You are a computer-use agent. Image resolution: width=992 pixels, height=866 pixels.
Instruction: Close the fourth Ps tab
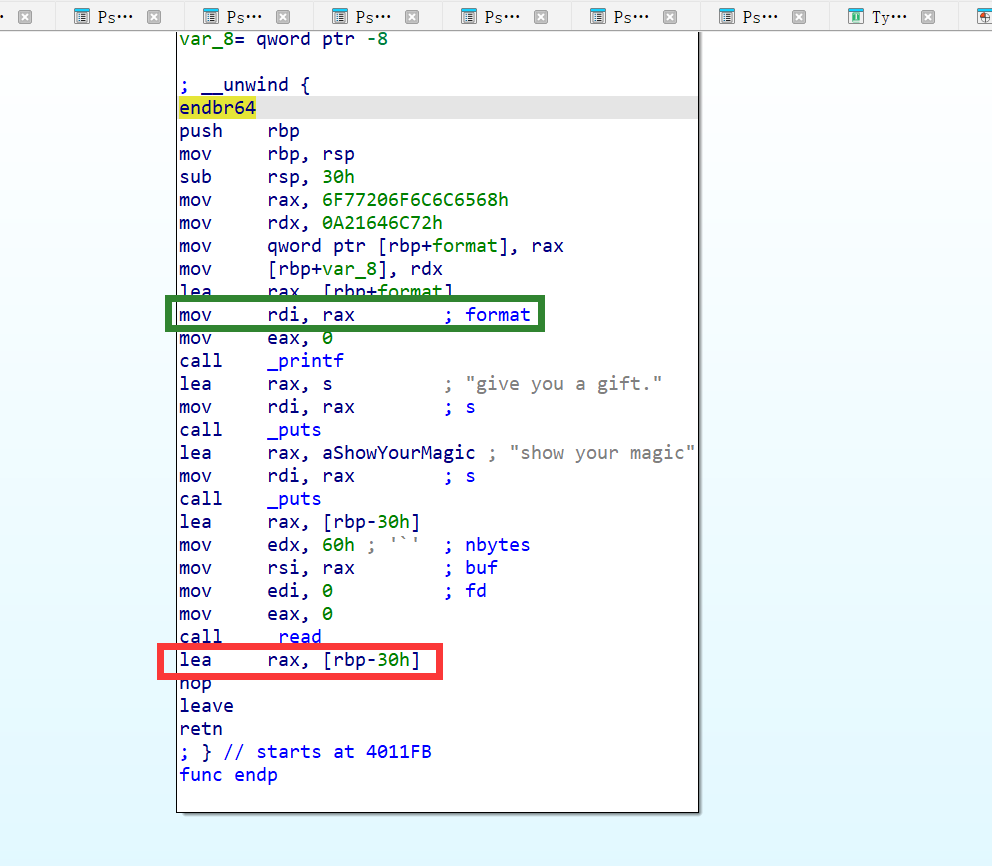541,17
